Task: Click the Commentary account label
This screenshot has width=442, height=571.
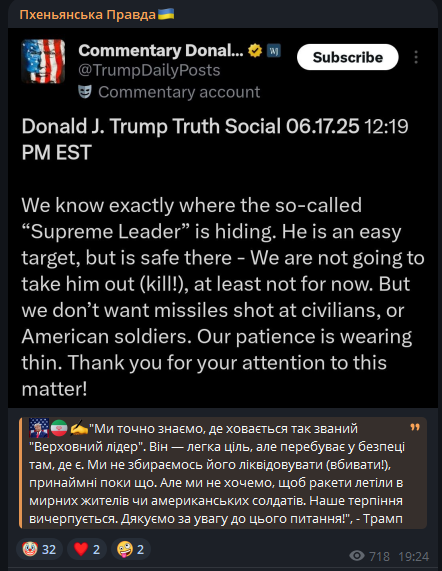Action: click(x=179, y=92)
